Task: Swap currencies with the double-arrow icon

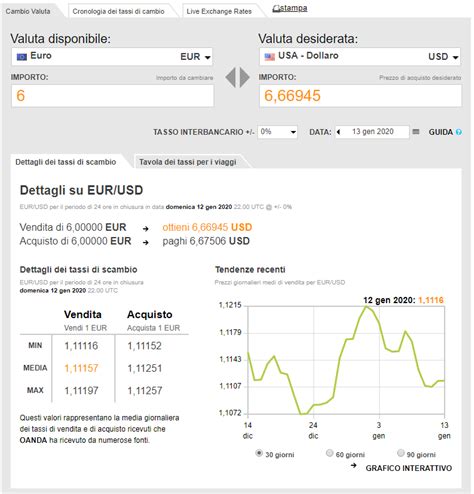Action: click(x=237, y=77)
